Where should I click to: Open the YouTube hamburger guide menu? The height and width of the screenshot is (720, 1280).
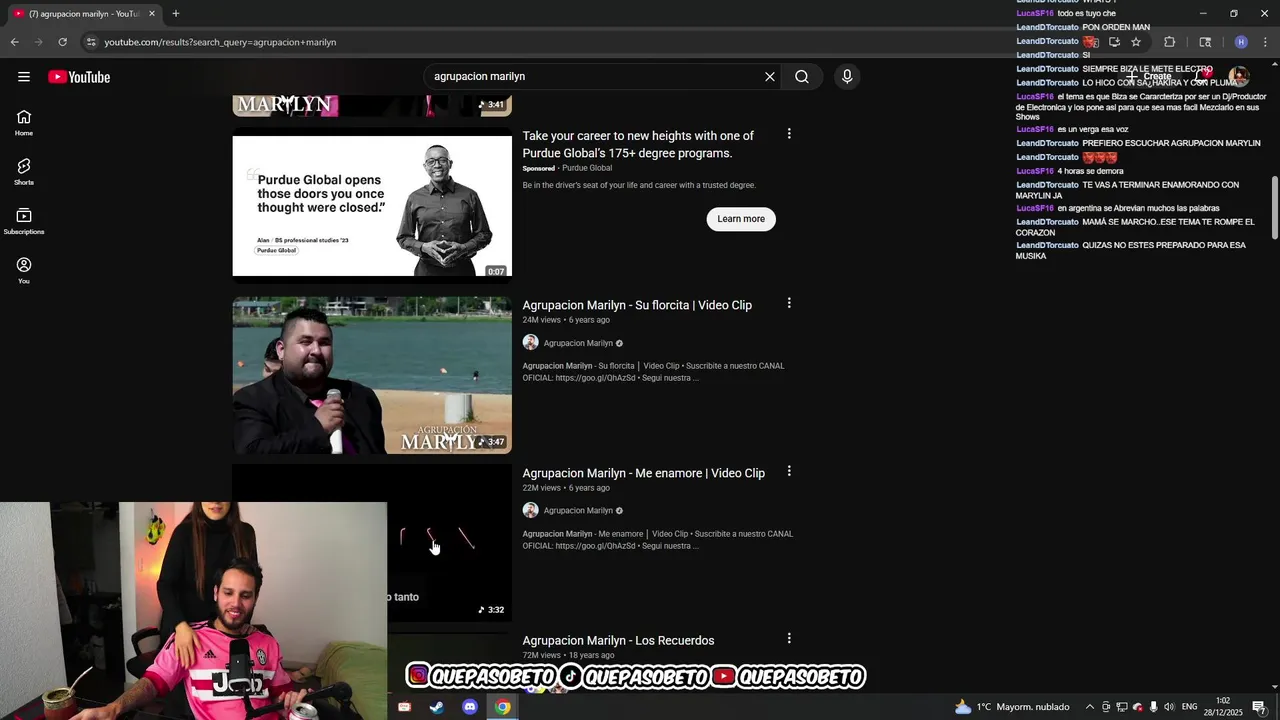click(x=24, y=77)
